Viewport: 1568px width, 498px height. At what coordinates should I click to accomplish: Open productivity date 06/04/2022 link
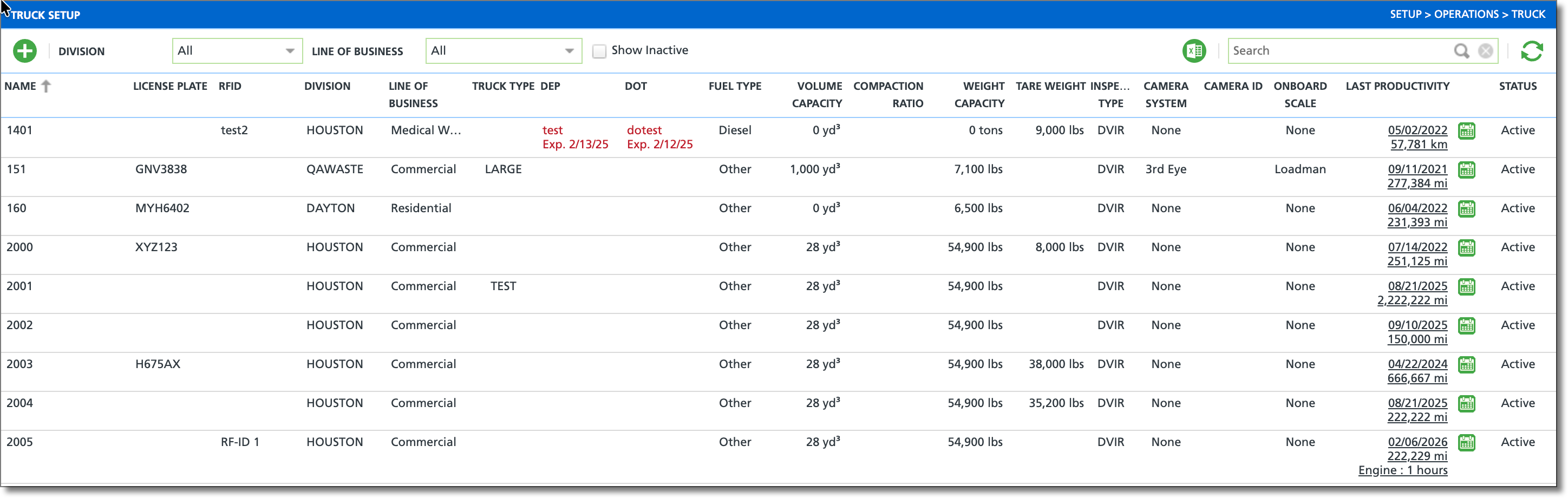(1417, 208)
